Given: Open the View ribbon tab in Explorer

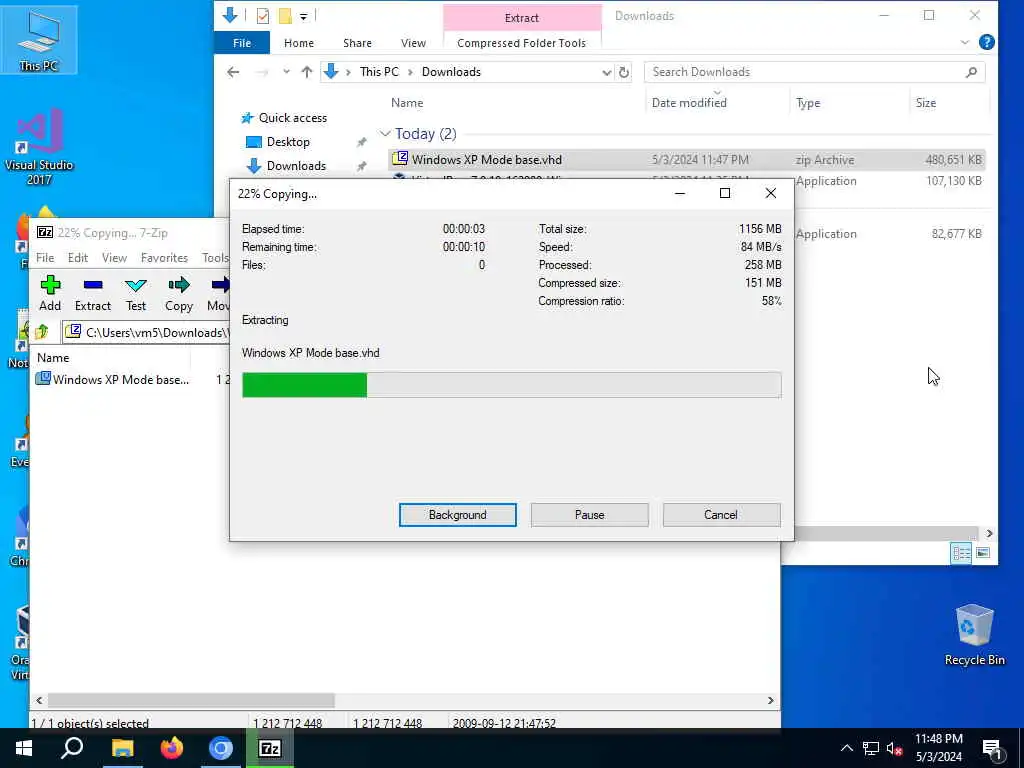Looking at the screenshot, I should tap(413, 43).
